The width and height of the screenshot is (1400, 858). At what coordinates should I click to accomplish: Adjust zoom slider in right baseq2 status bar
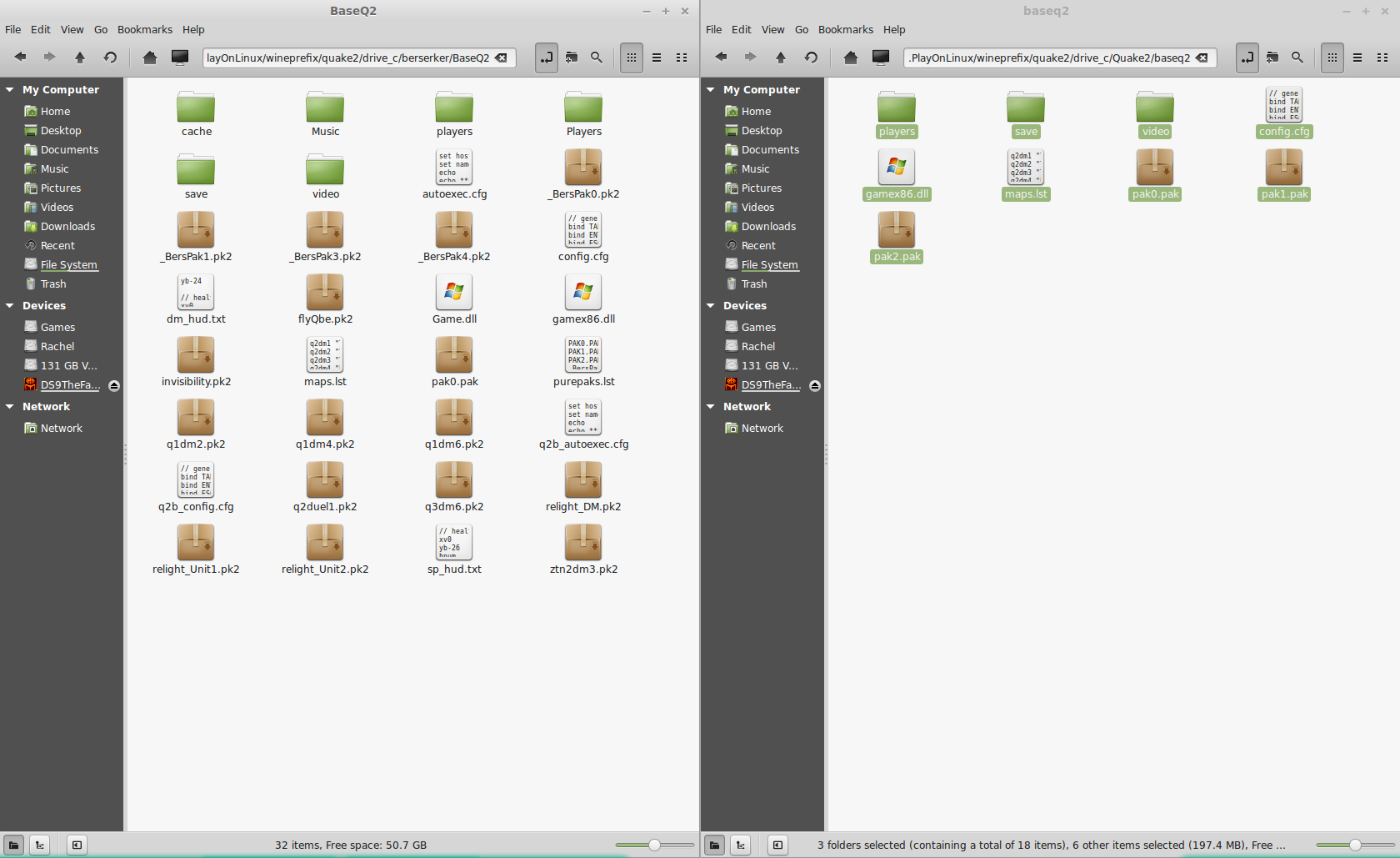[1355, 845]
